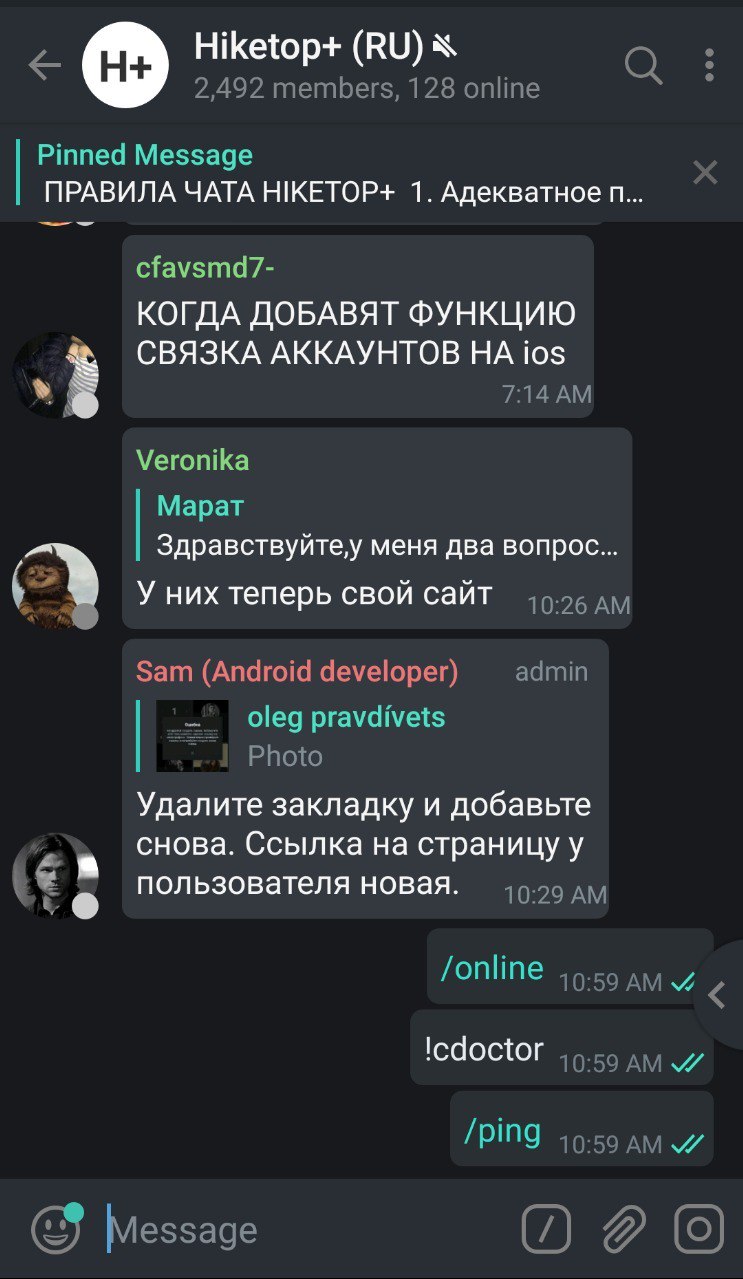This screenshot has width=743, height=1279.
Task: Tap the /online command link
Action: pyautogui.click(x=492, y=967)
